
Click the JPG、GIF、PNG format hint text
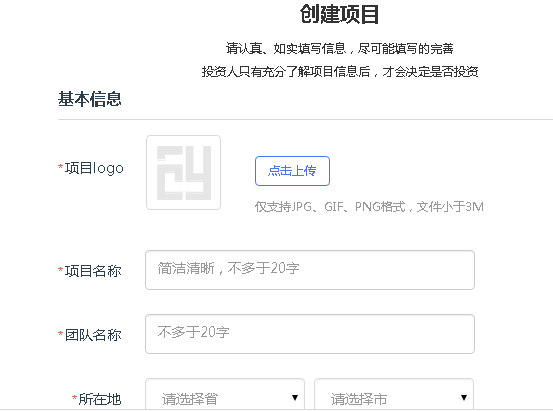coord(369,206)
